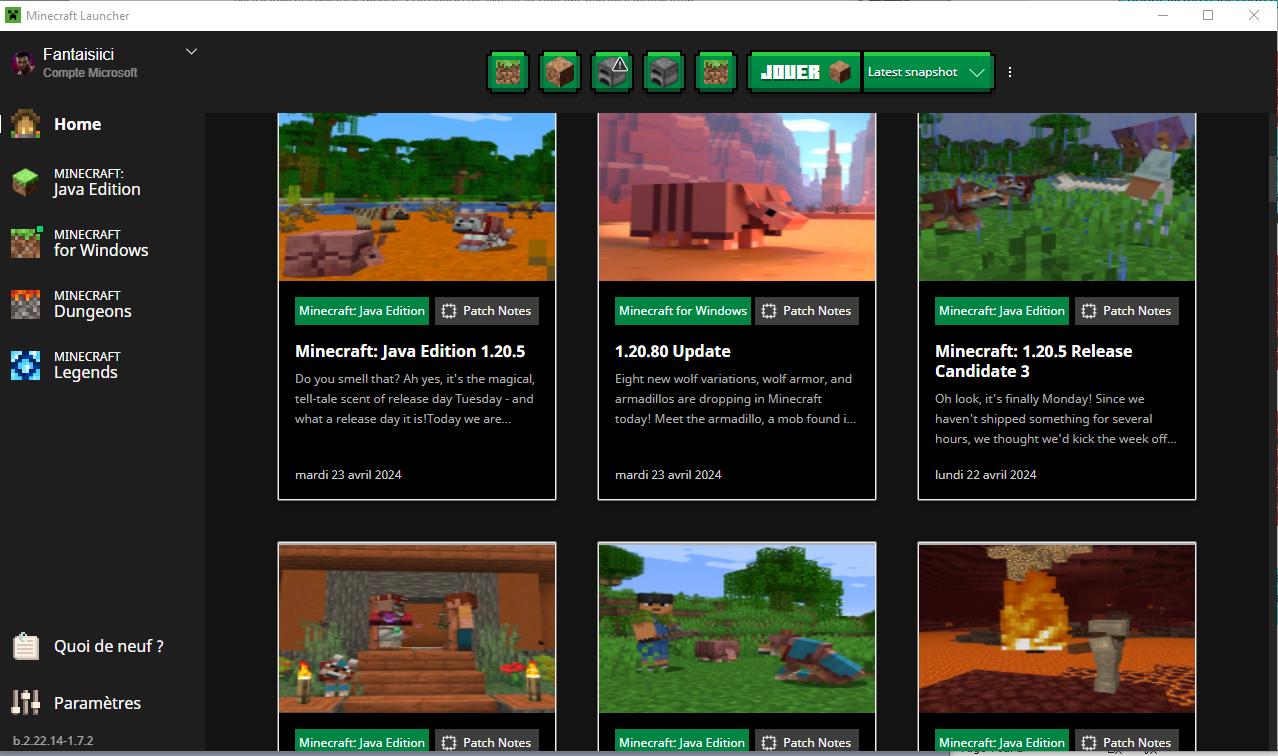
Task: Open the three-dot more options menu
Action: point(1010,72)
